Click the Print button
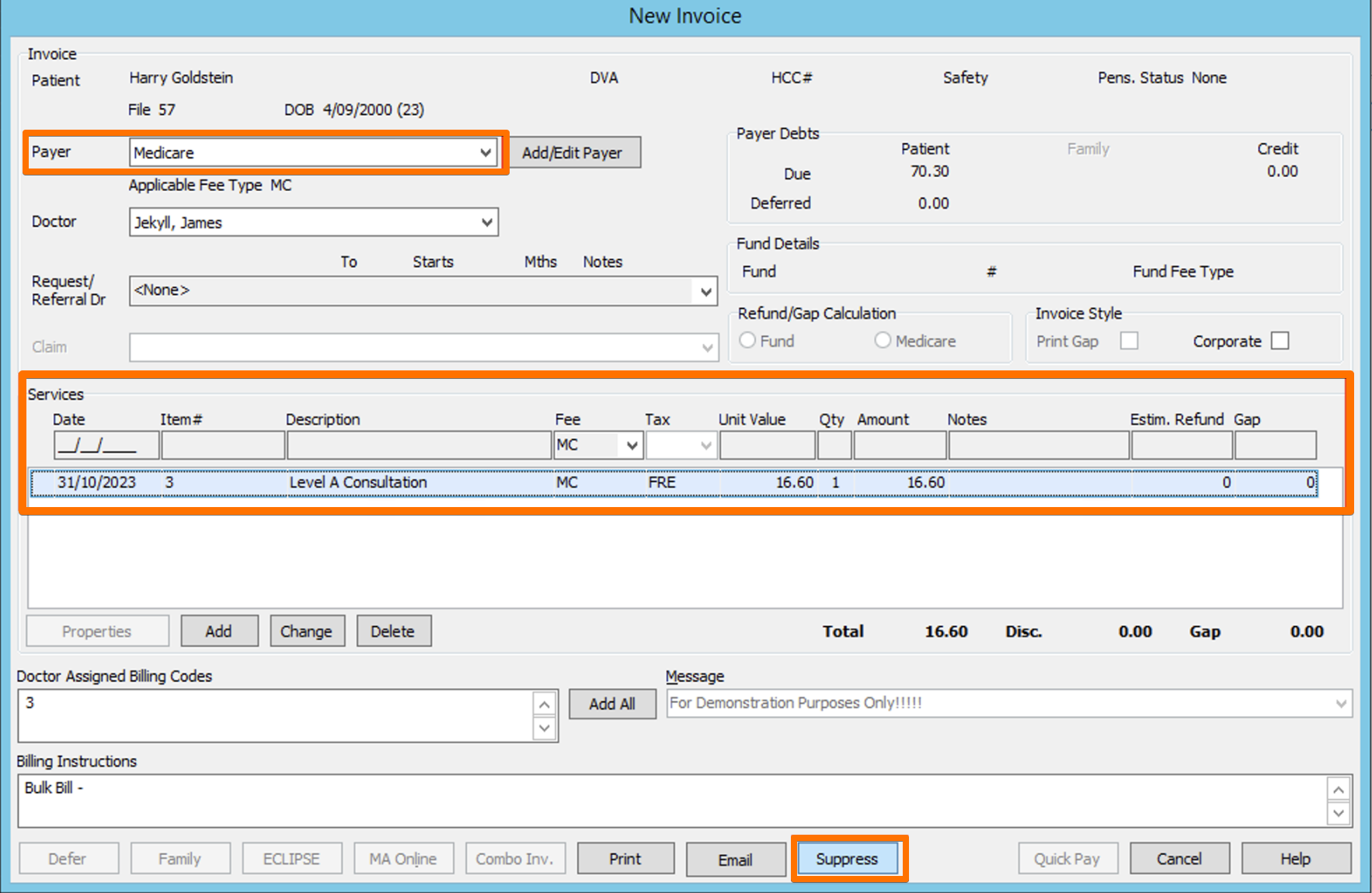Viewport: 1372px width, 893px height. point(625,859)
